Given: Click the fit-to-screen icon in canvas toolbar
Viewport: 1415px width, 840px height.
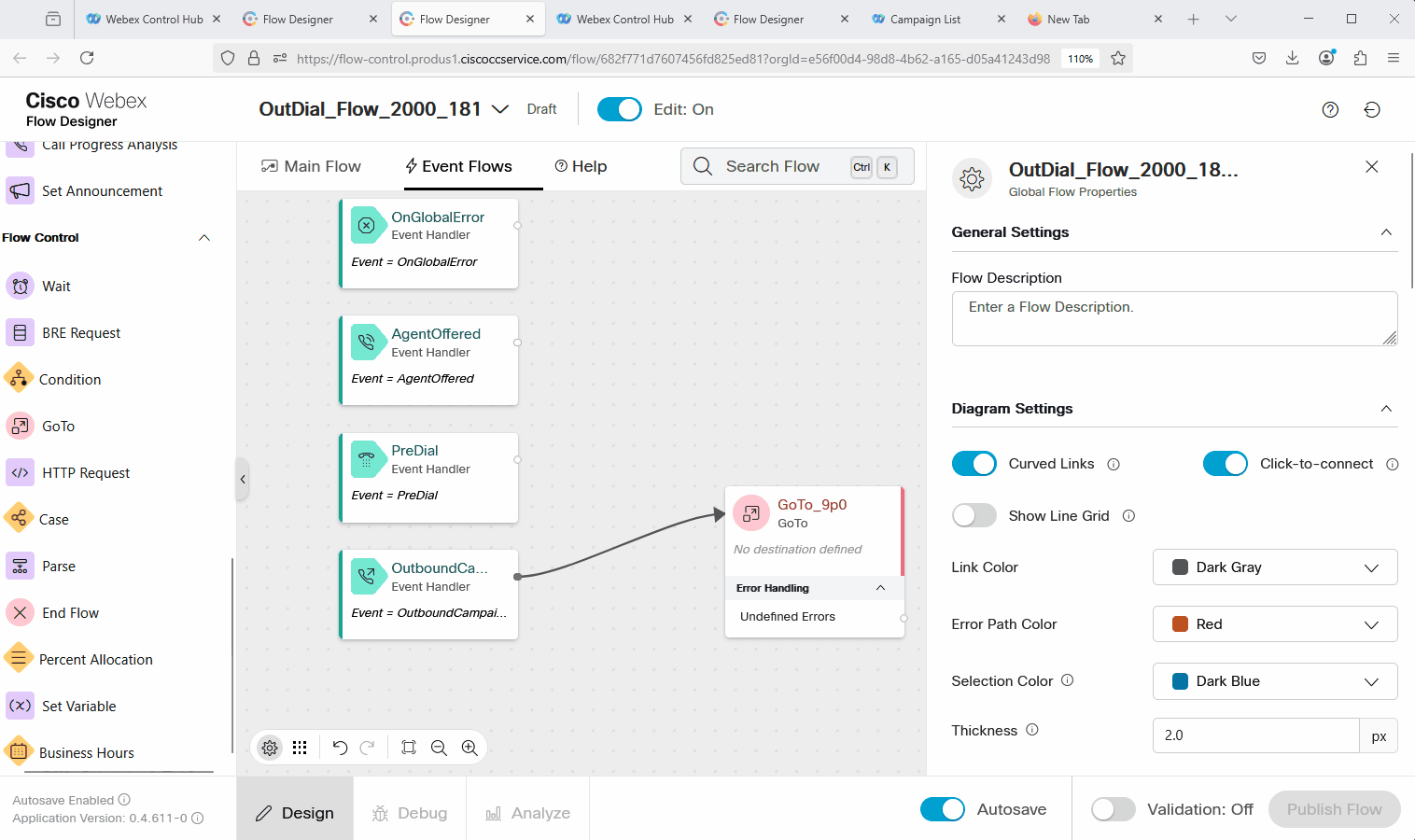Looking at the screenshot, I should coord(409,748).
